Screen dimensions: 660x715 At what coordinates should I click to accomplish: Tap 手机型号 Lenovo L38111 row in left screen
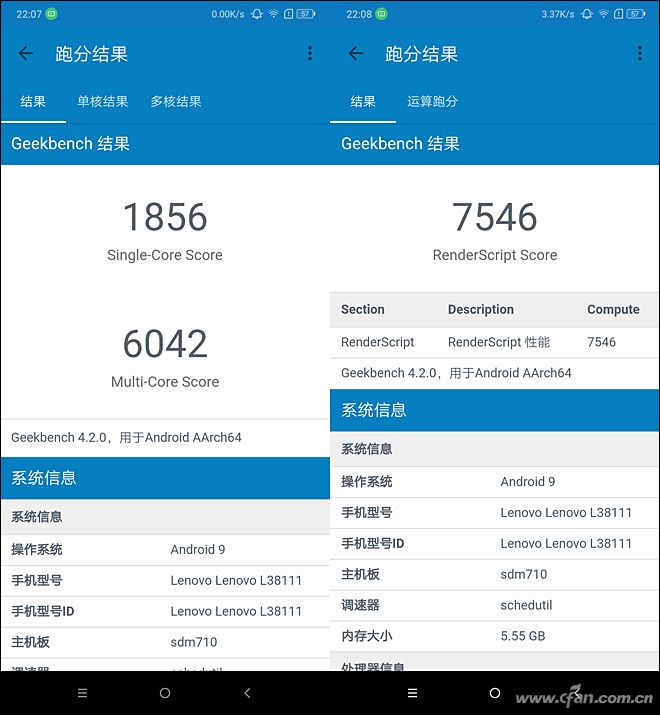(165, 580)
